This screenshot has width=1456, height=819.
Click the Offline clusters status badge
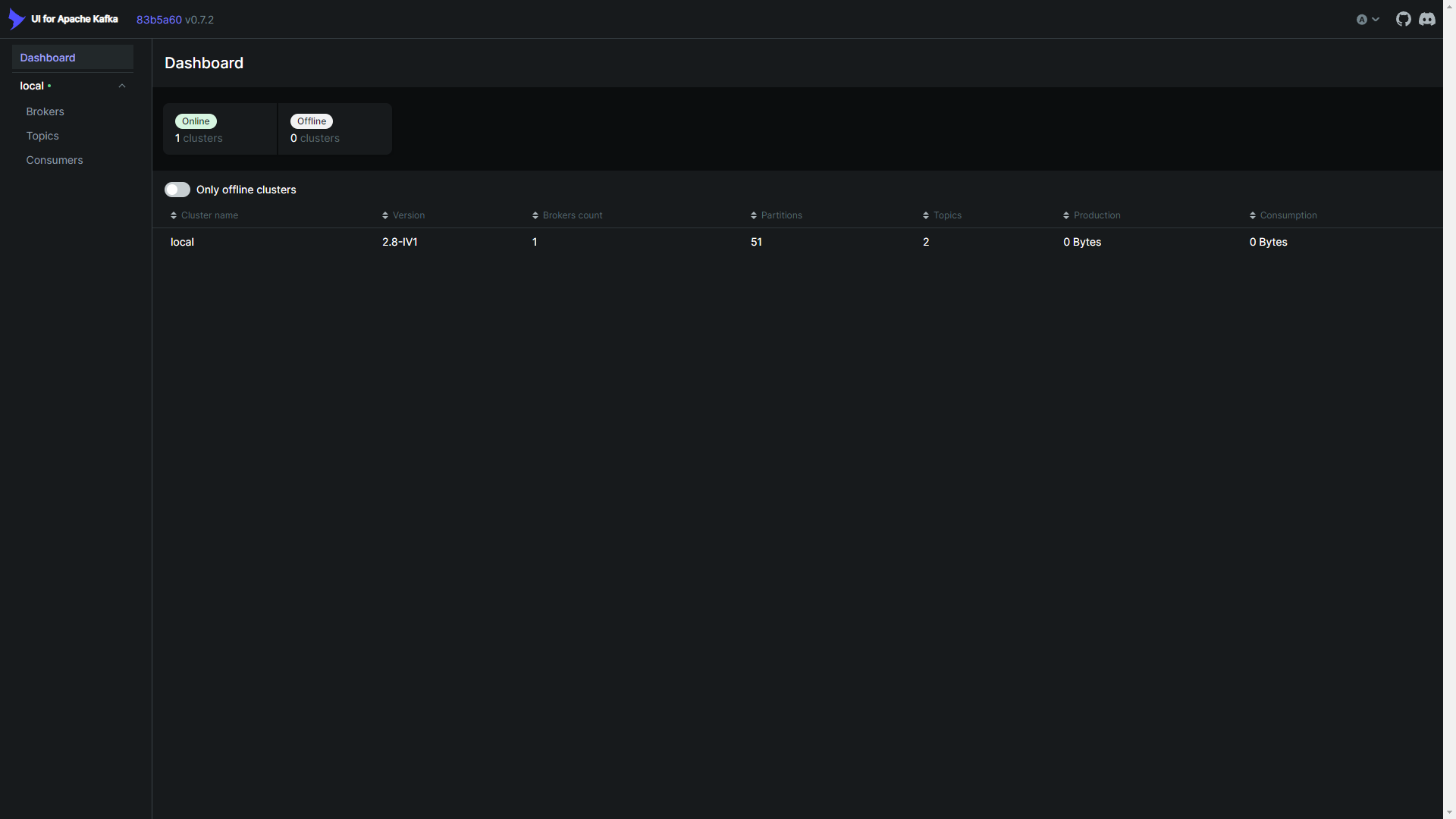point(311,120)
